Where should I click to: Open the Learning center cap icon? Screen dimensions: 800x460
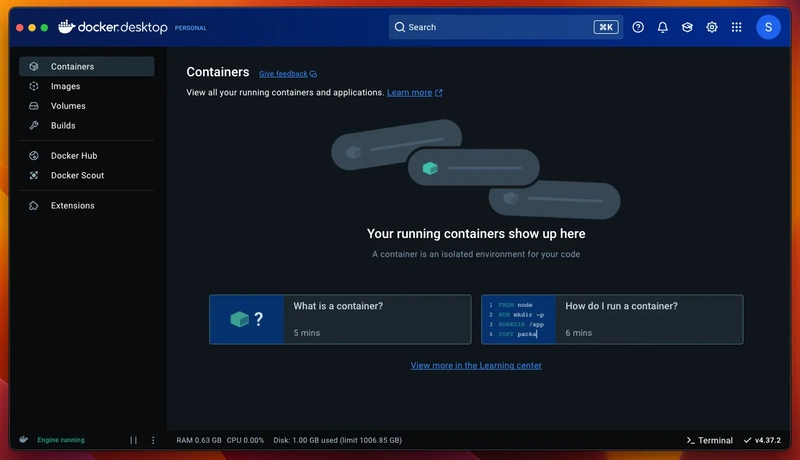[687, 27]
